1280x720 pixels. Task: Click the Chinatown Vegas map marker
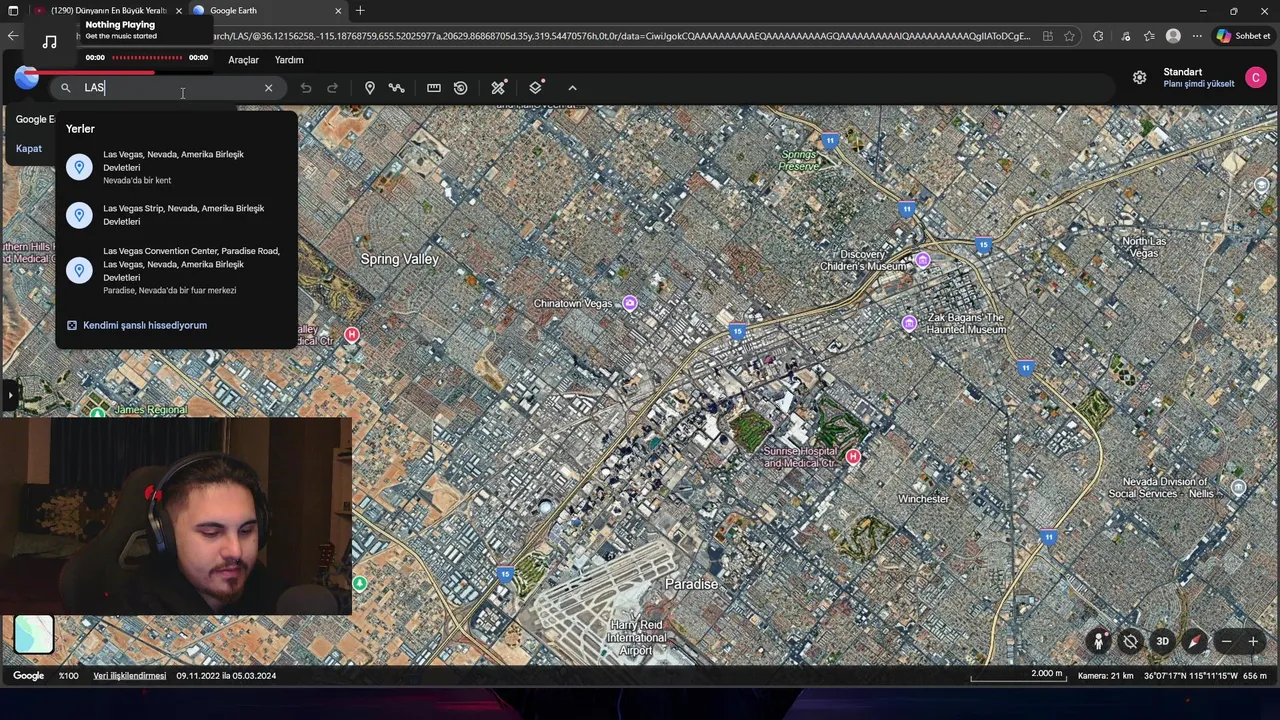click(630, 303)
